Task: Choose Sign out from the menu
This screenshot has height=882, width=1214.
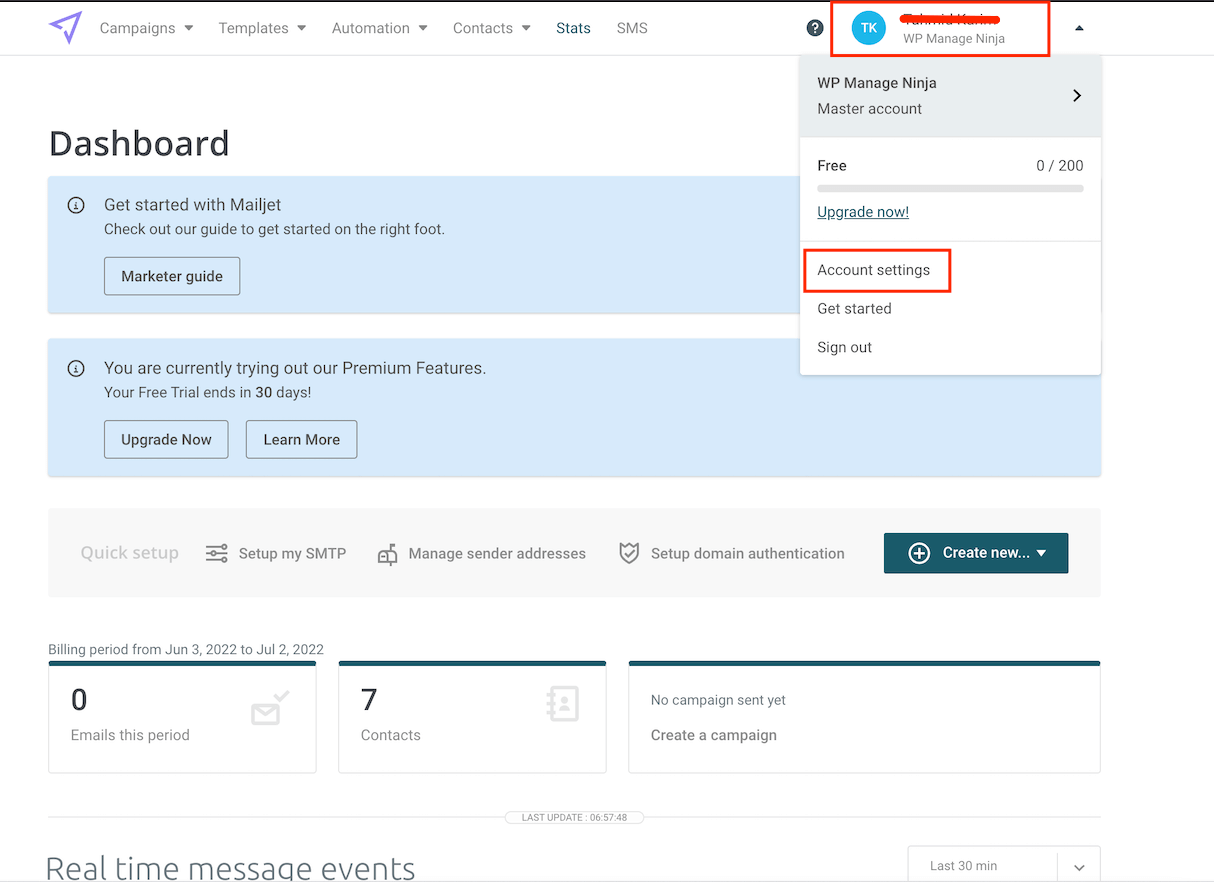Action: point(845,347)
